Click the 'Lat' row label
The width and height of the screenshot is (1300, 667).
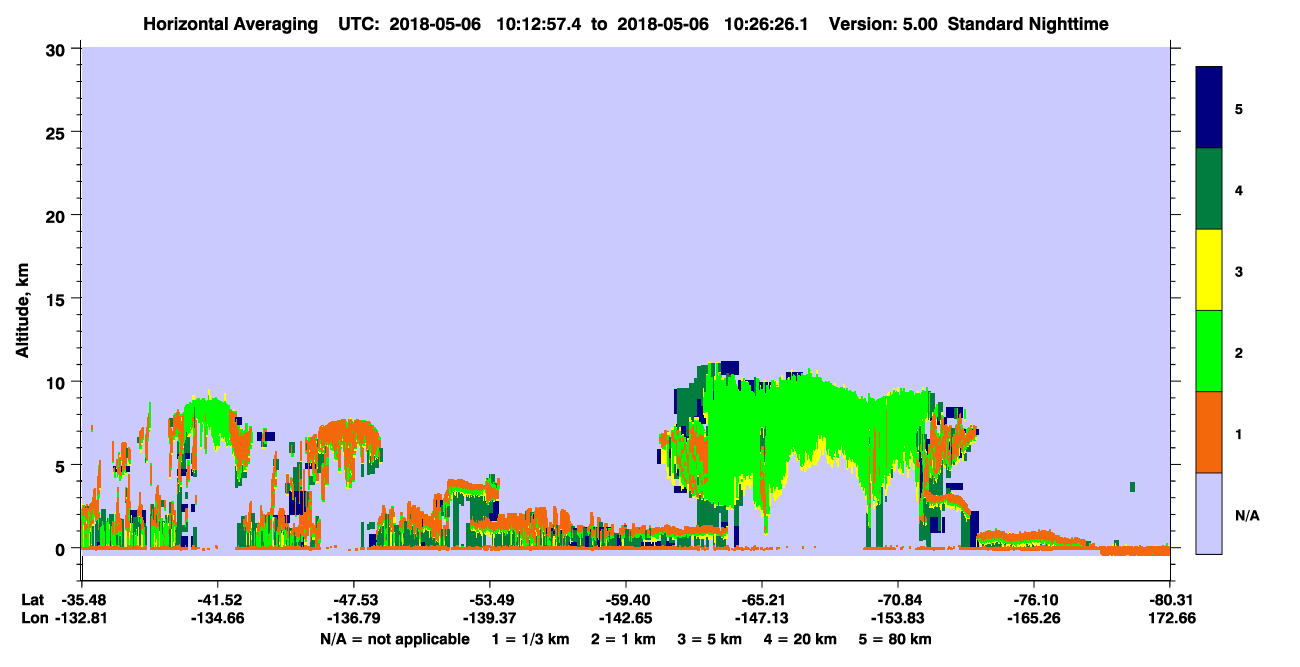tap(33, 600)
